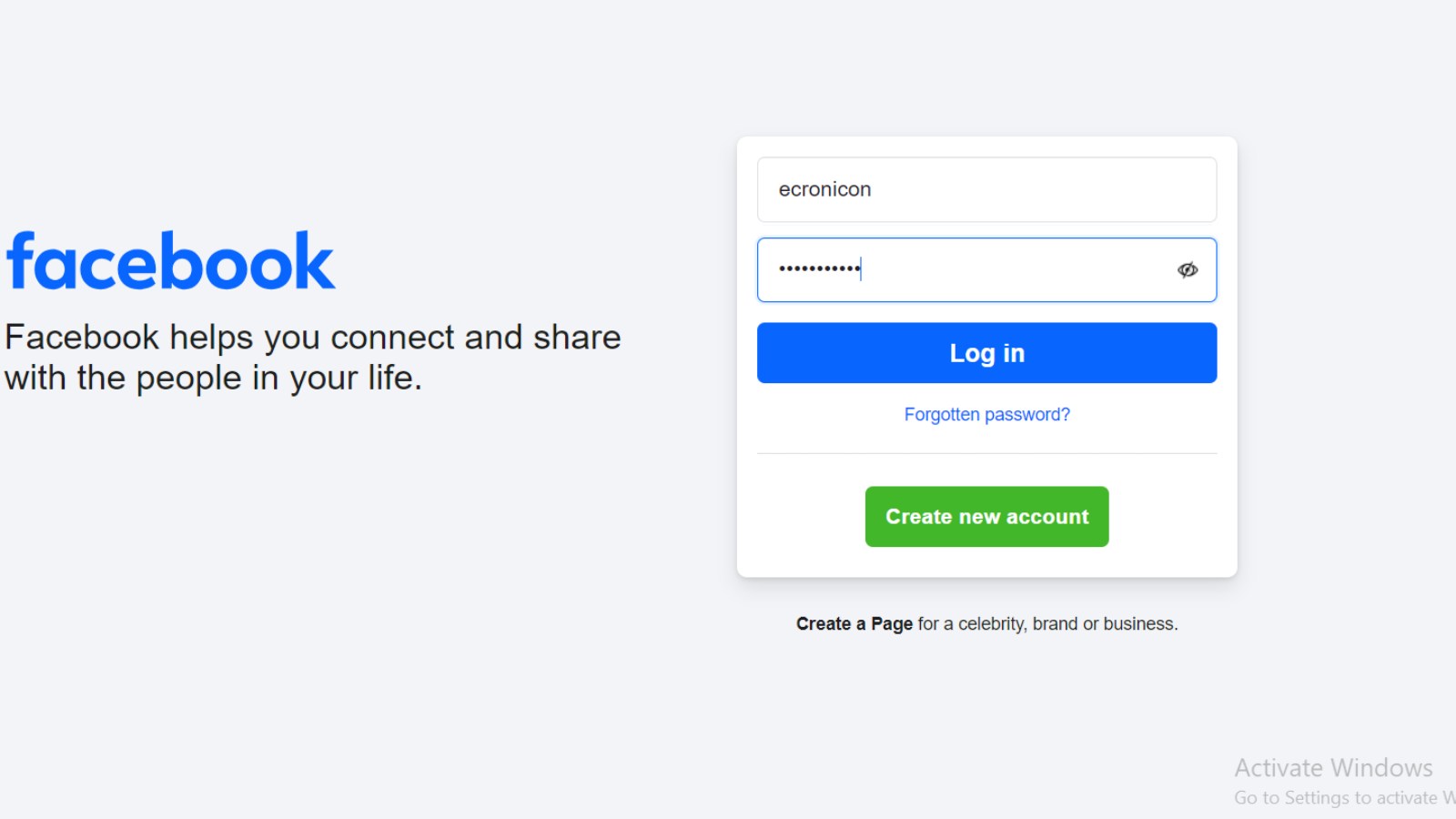Viewport: 1456px width, 819px height.
Task: Follow the Create a Page link
Action: pyautogui.click(x=854, y=623)
